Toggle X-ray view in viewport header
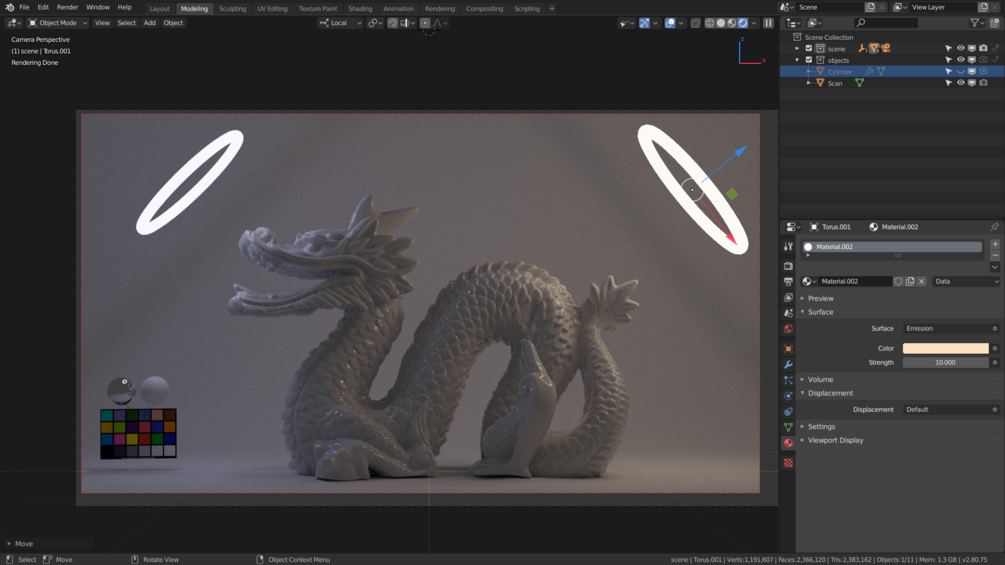This screenshot has width=1005, height=565. click(x=695, y=23)
